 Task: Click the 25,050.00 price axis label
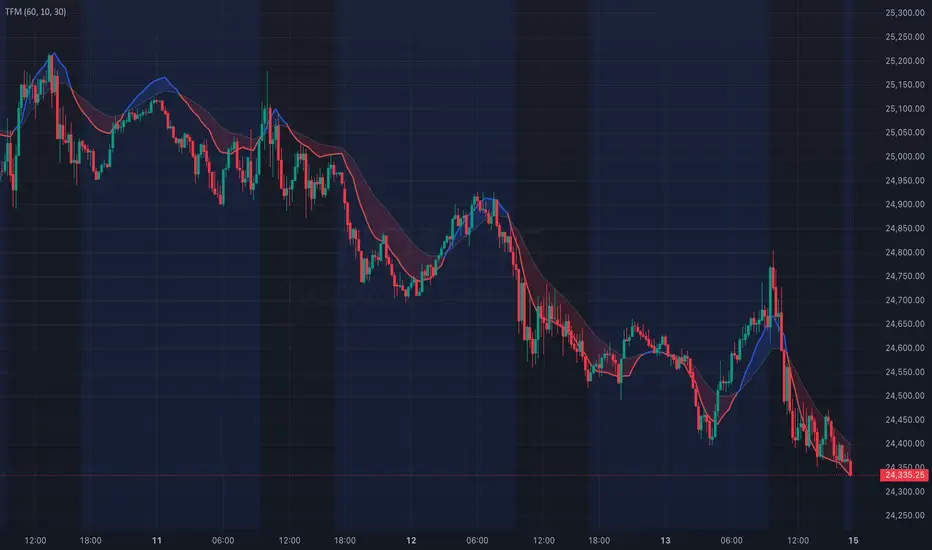[x=905, y=133]
